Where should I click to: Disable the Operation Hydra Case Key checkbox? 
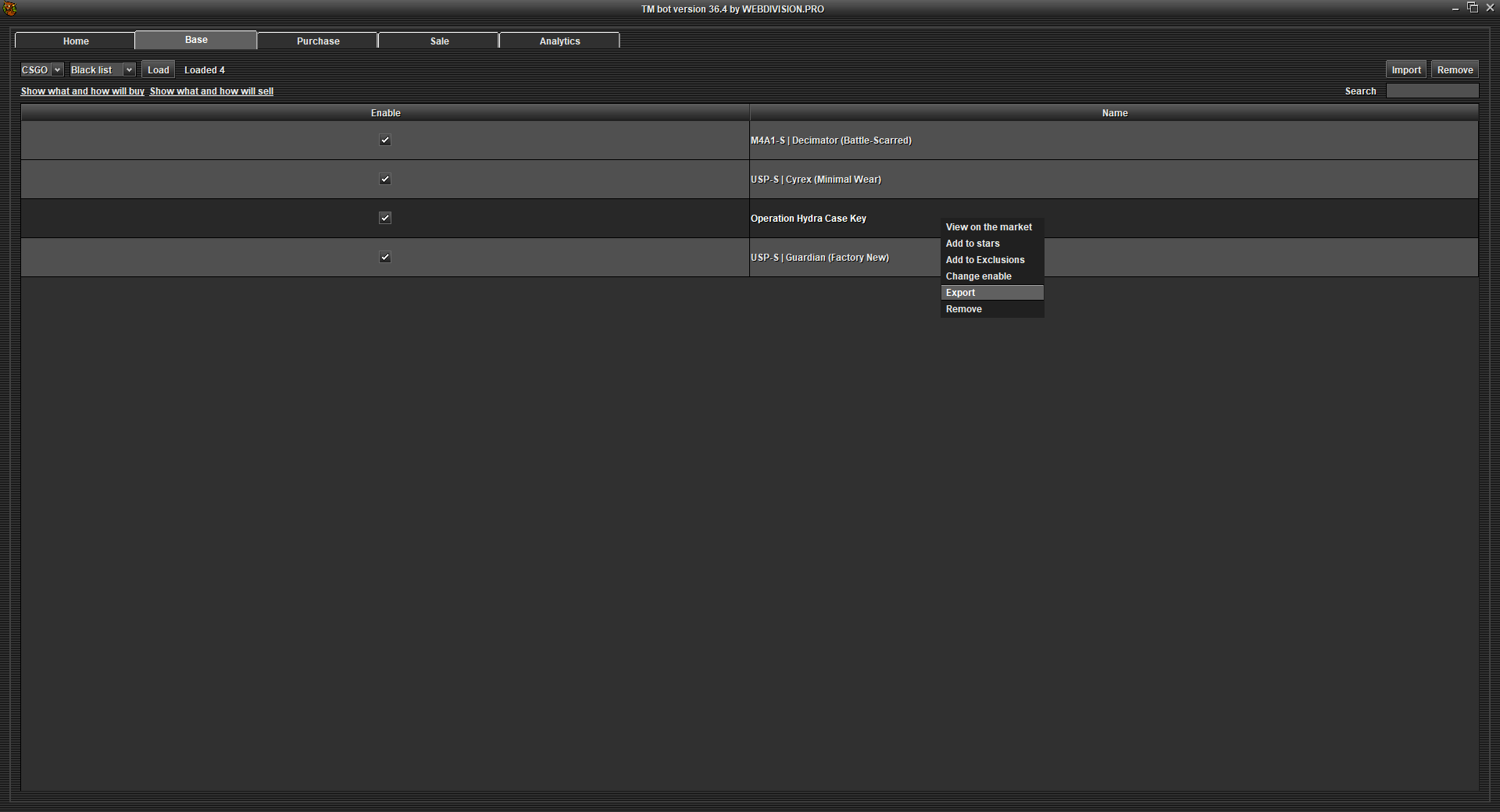pyautogui.click(x=385, y=219)
